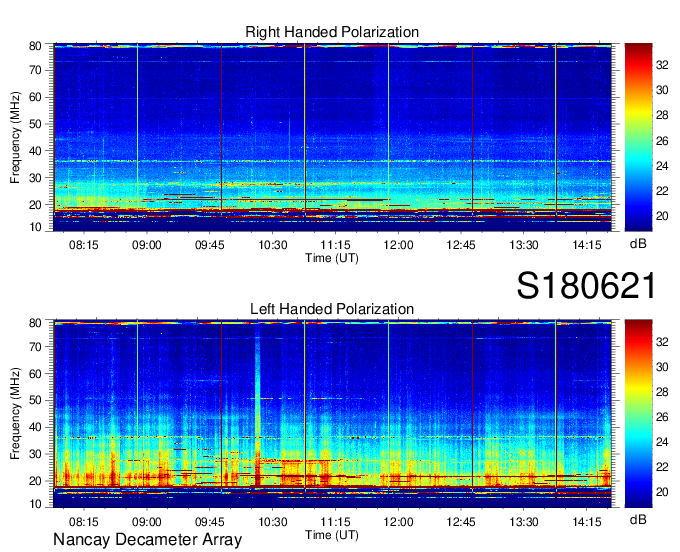
Task: Click 10:30 time tick under Left Handed plot
Action: [273, 522]
